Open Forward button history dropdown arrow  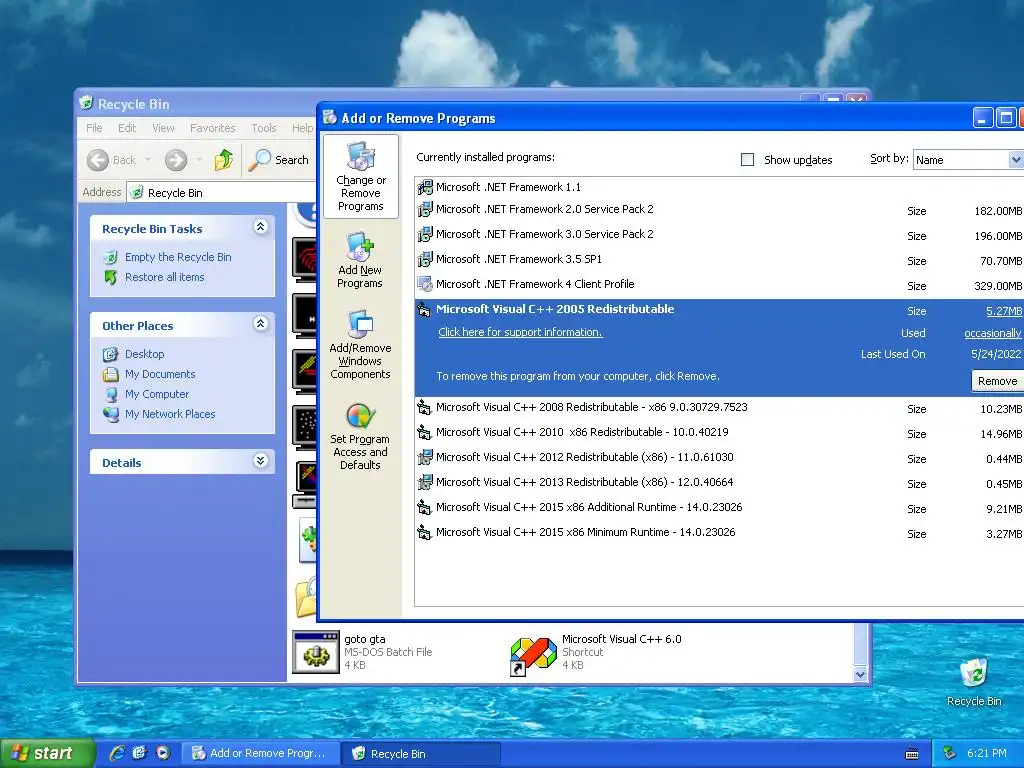pyautogui.click(x=199, y=160)
